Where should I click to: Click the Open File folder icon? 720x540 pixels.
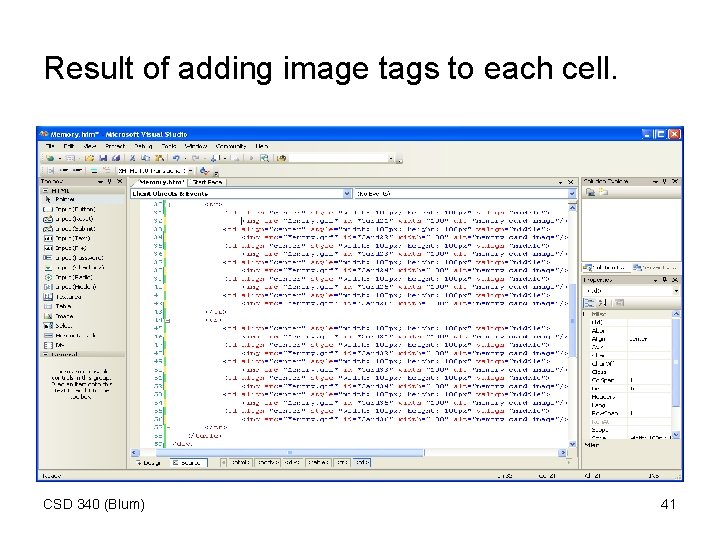pos(90,158)
